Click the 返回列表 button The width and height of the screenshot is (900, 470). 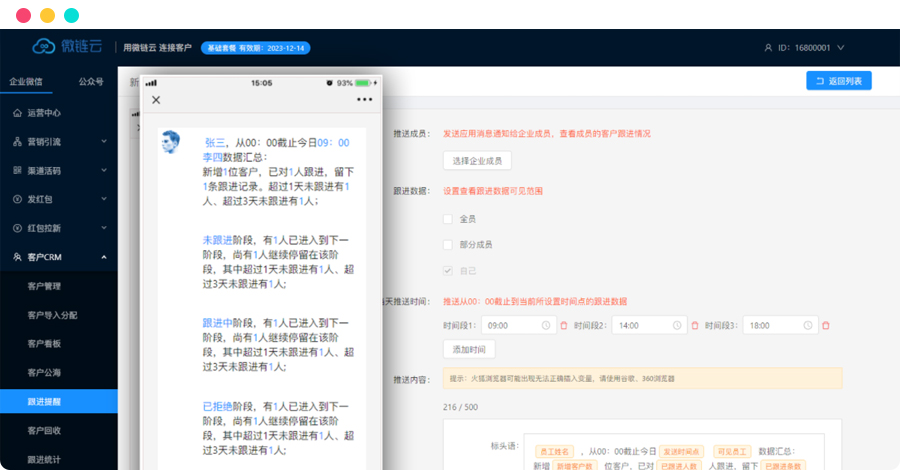(x=838, y=81)
